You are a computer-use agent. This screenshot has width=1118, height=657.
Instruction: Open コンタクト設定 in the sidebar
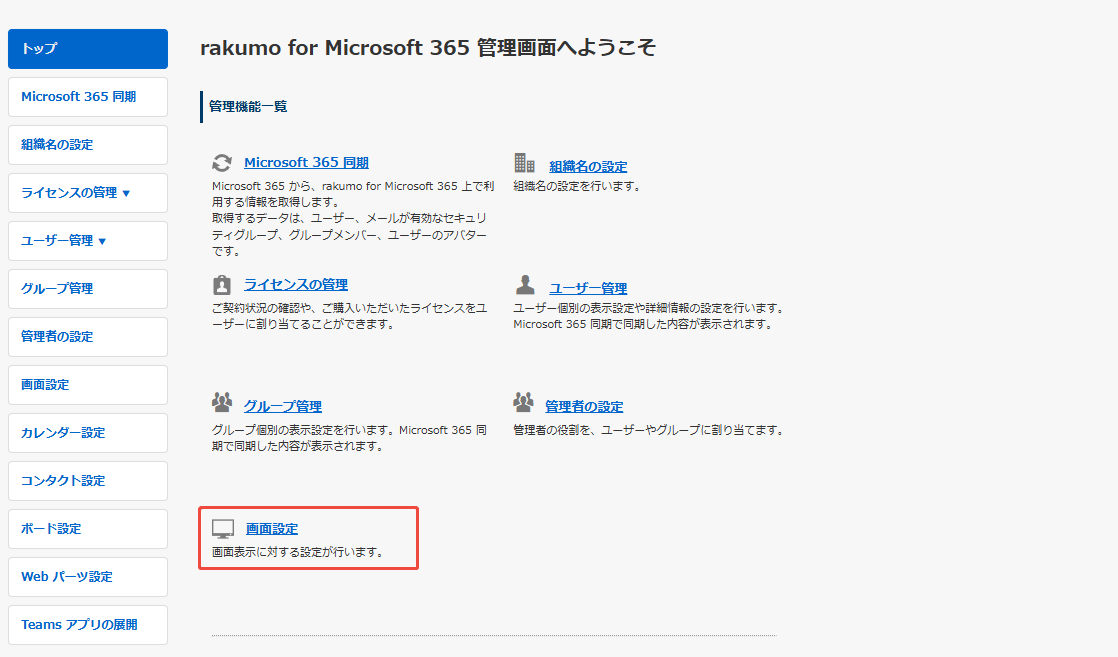[88, 481]
